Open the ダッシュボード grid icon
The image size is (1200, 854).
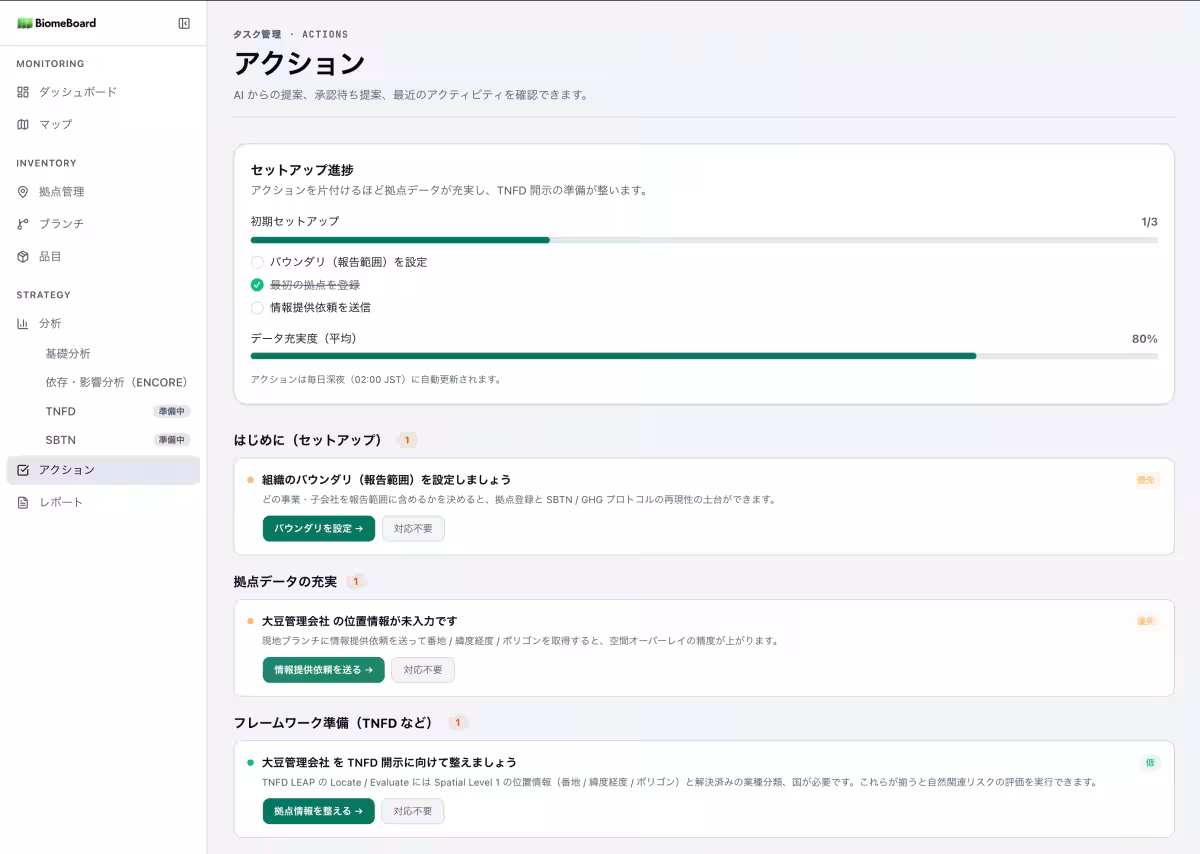[x=23, y=92]
